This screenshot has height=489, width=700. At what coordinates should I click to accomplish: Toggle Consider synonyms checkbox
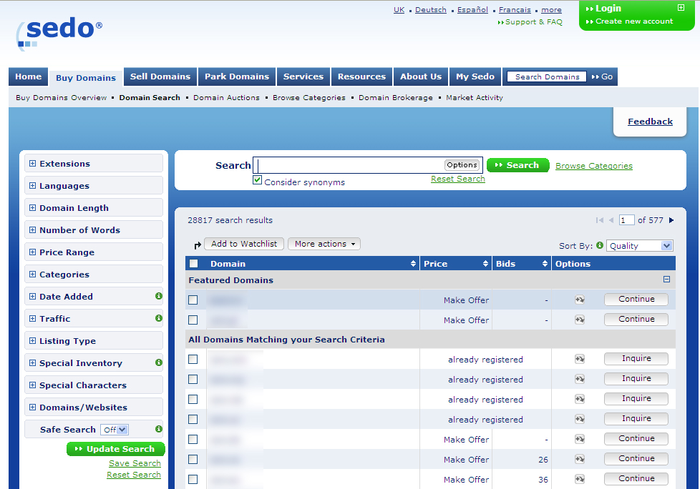tap(257, 180)
